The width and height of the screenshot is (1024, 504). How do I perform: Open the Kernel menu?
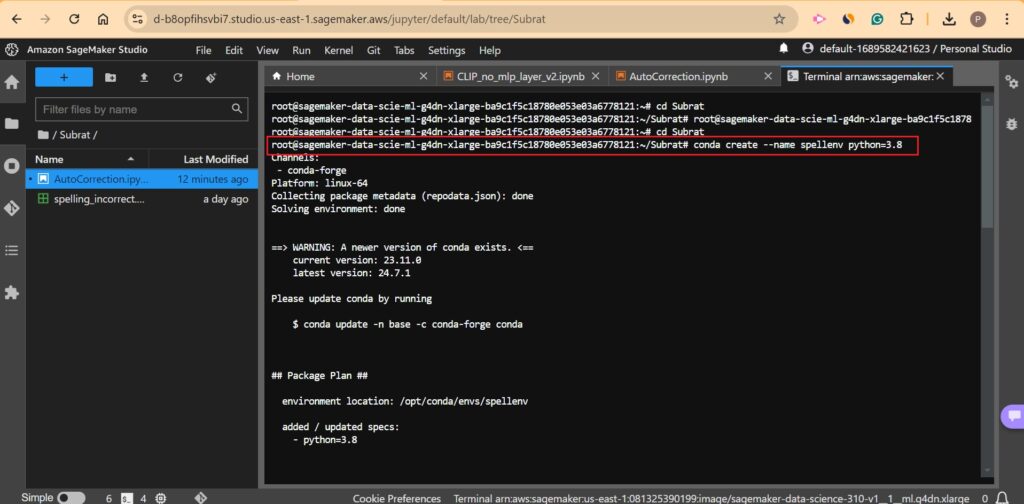pyautogui.click(x=339, y=50)
